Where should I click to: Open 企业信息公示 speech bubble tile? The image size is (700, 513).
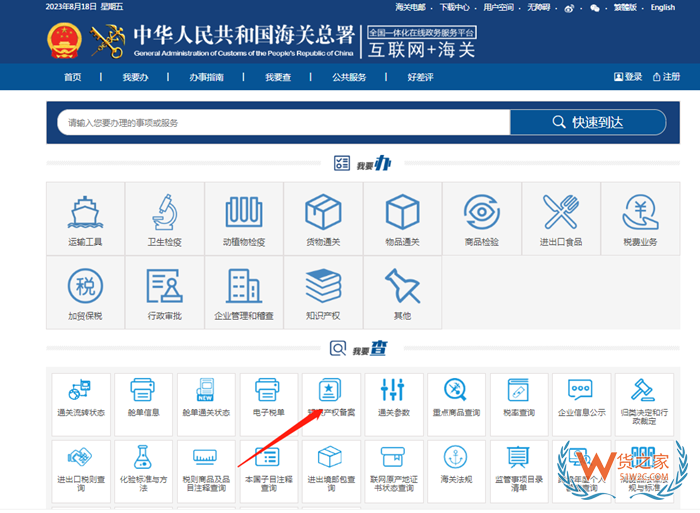pyautogui.click(x=581, y=405)
